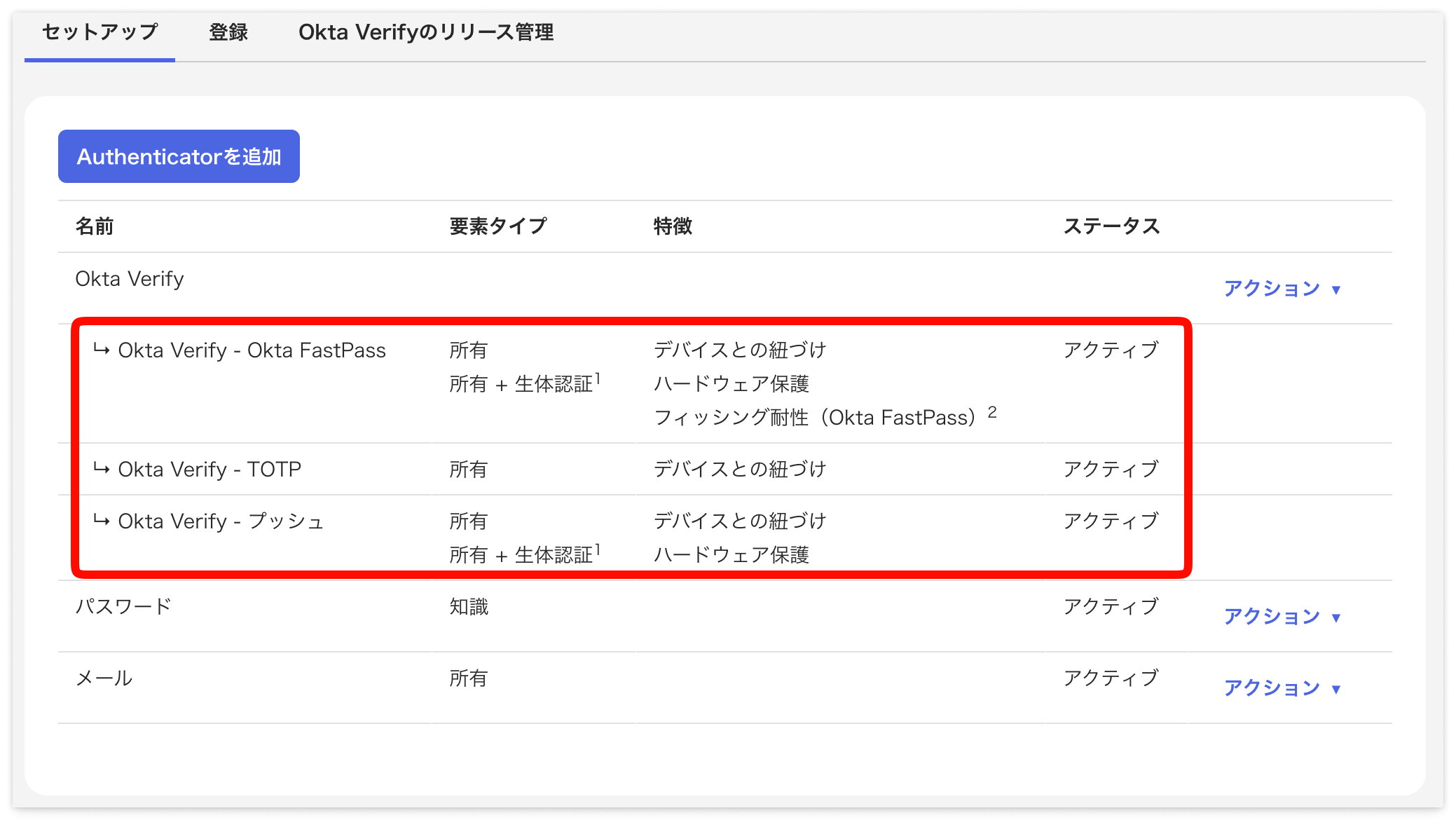Click the 要素タイプ column header
The height and width of the screenshot is (820, 1456).
[498, 226]
